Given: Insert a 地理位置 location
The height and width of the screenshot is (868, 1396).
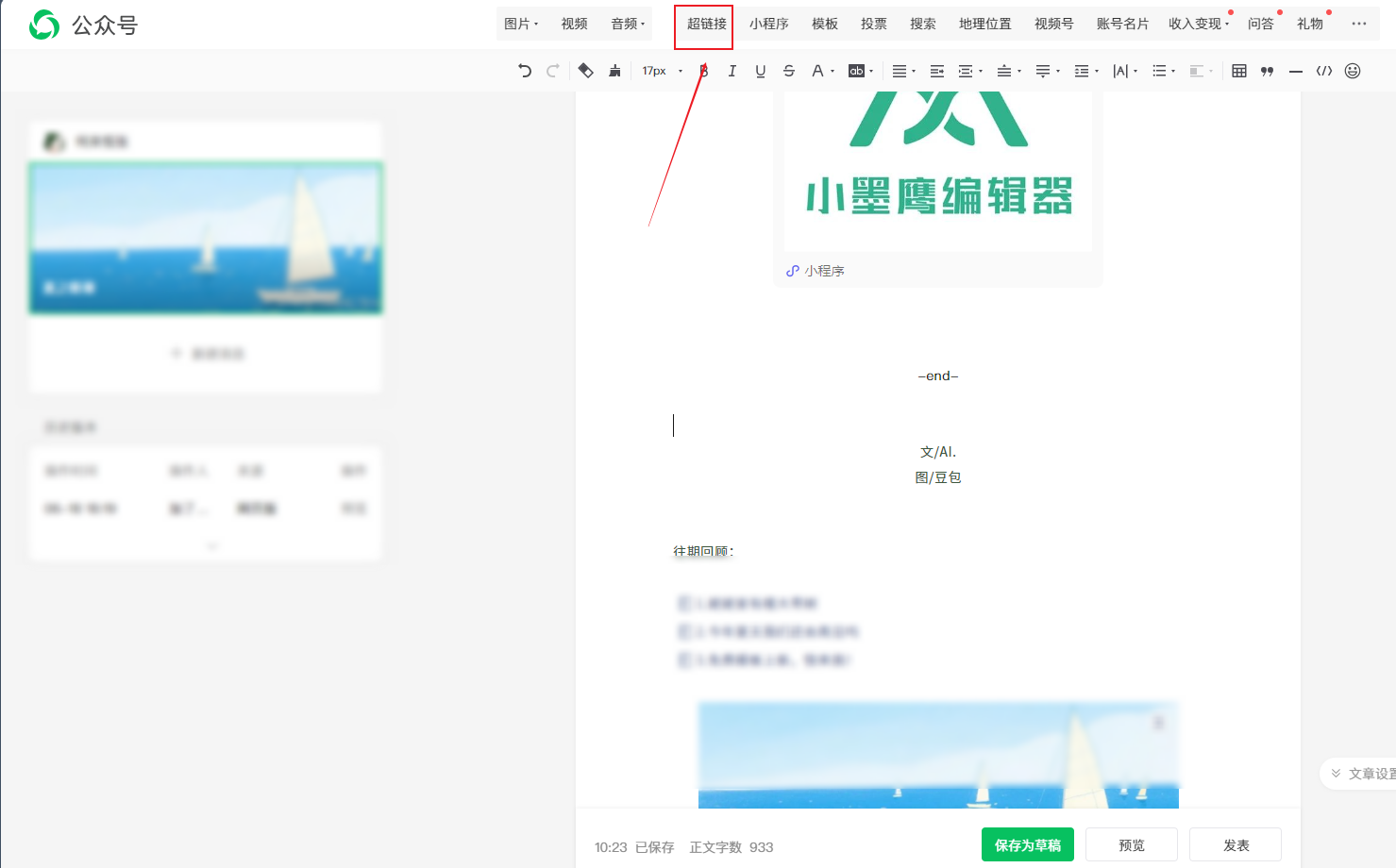Looking at the screenshot, I should [984, 24].
